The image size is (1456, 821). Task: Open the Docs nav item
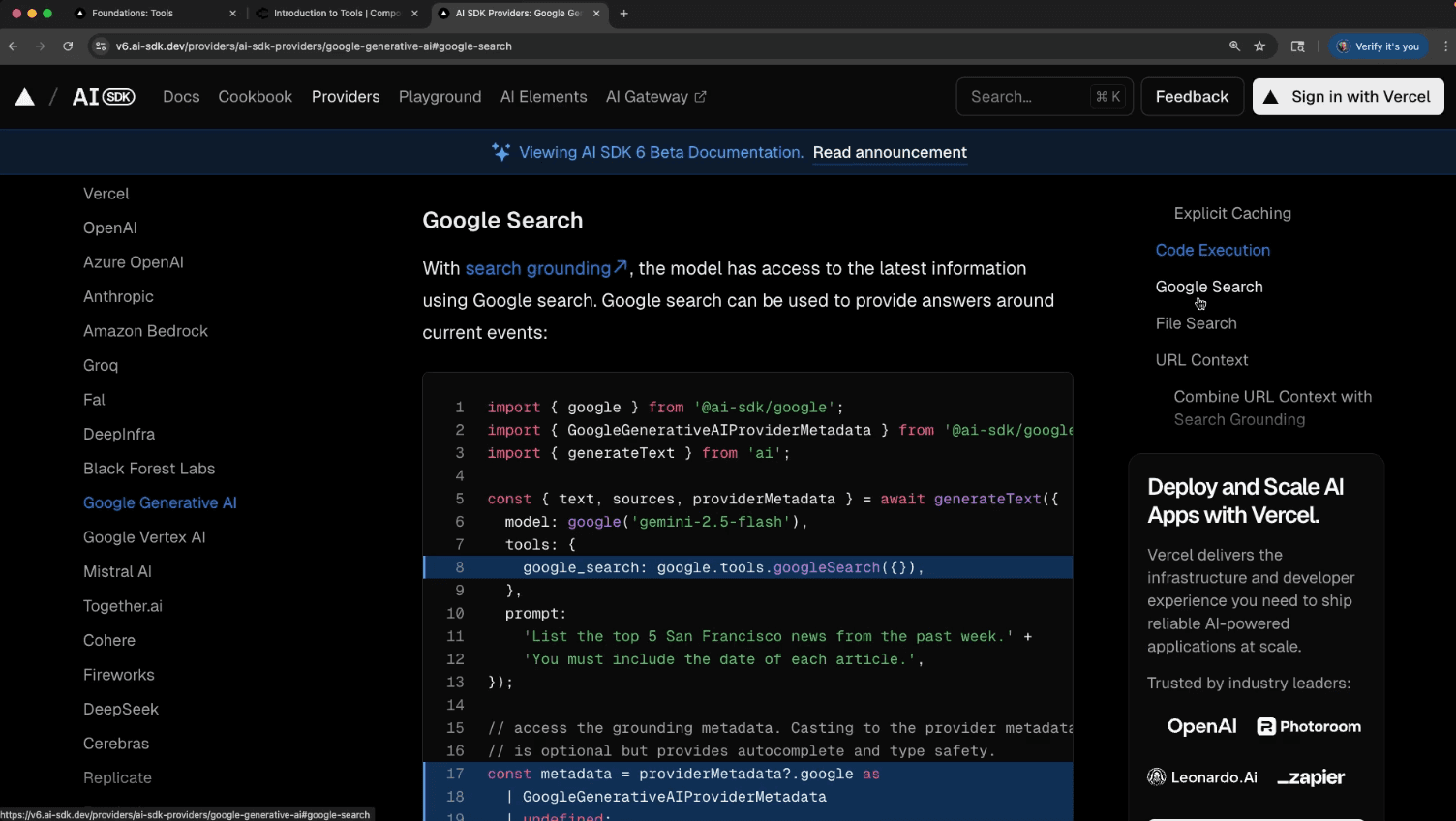coord(181,97)
